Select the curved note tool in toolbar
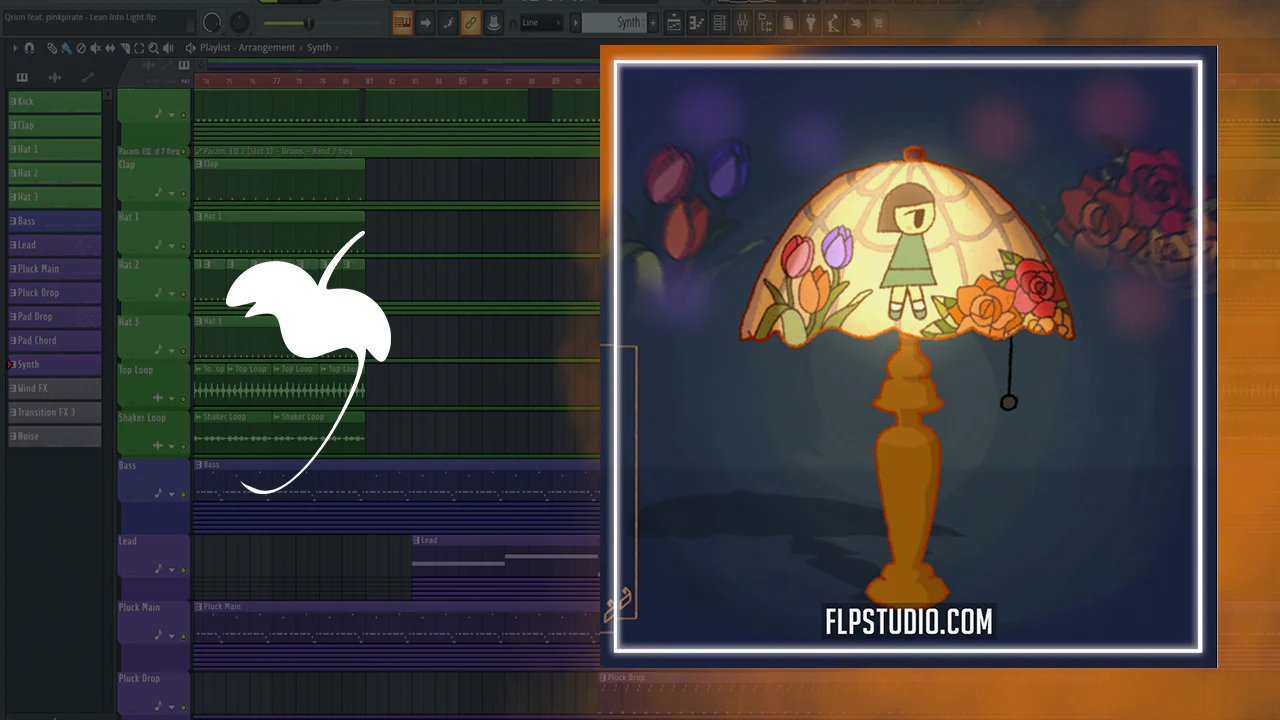Screen dimensions: 1280x720 click(449, 23)
